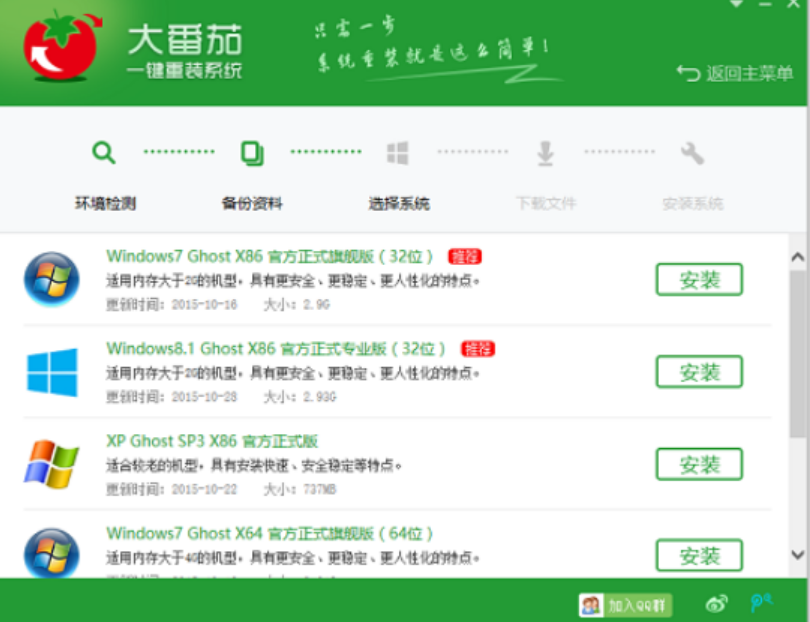The image size is (810, 622).
Task: Click the update date 2015-10-22
Action: (205, 489)
